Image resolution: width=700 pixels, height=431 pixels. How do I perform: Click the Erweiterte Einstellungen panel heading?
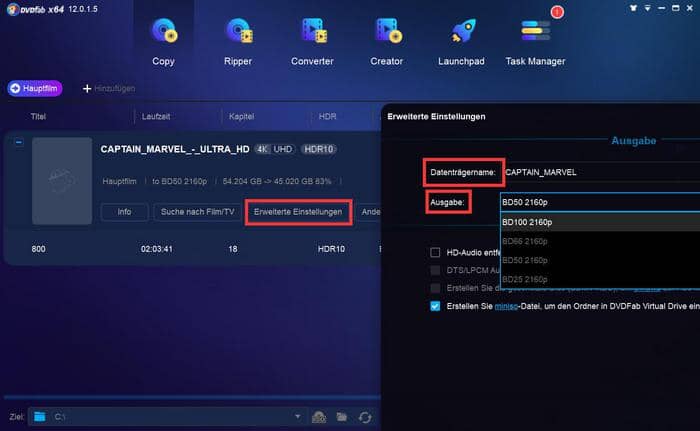(436, 117)
